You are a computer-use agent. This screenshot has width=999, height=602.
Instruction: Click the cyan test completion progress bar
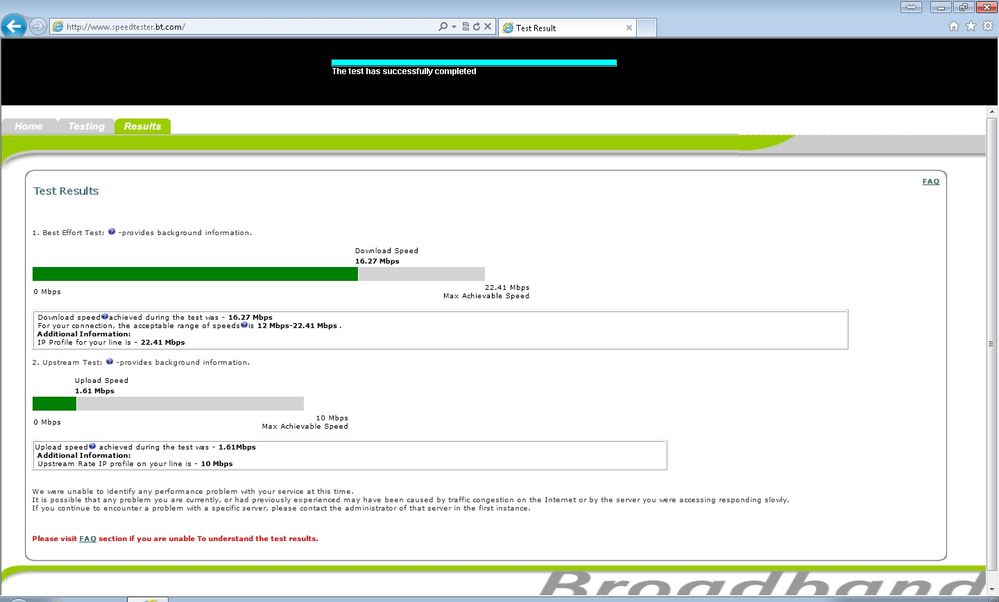(x=474, y=62)
